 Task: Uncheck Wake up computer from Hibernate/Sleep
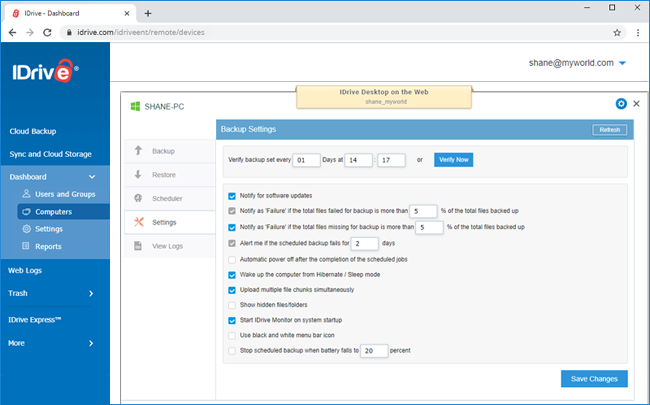(232, 275)
